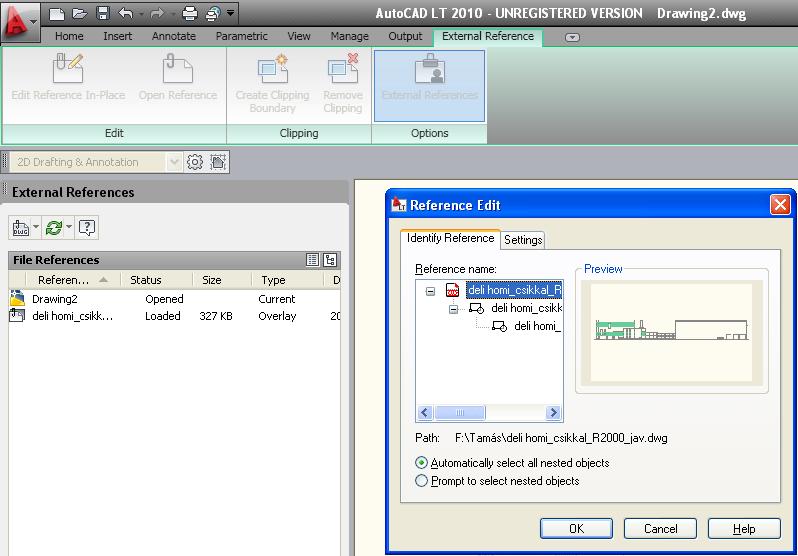Confirm Reference Edit with OK

(576, 529)
